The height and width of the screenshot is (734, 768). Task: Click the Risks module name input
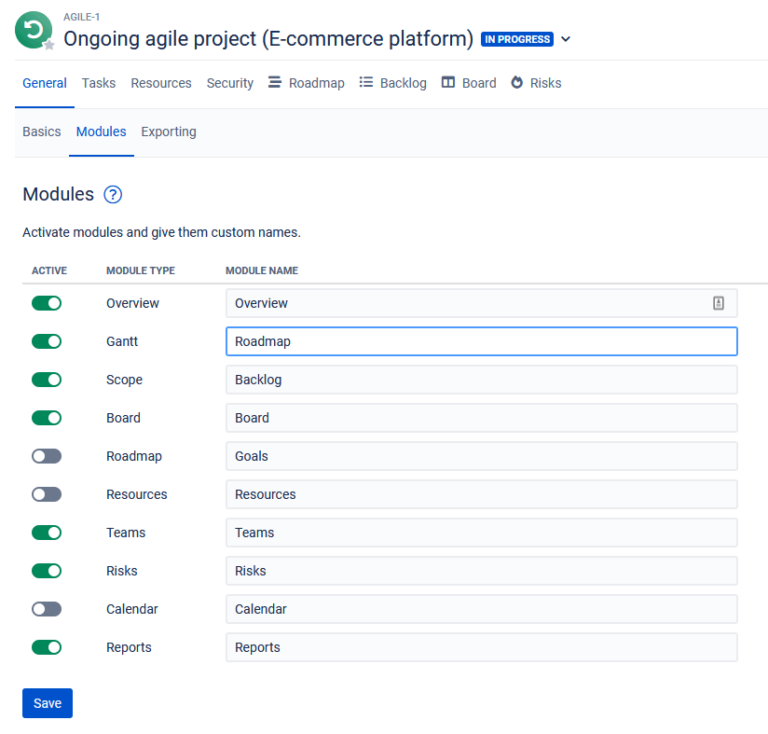tap(481, 570)
